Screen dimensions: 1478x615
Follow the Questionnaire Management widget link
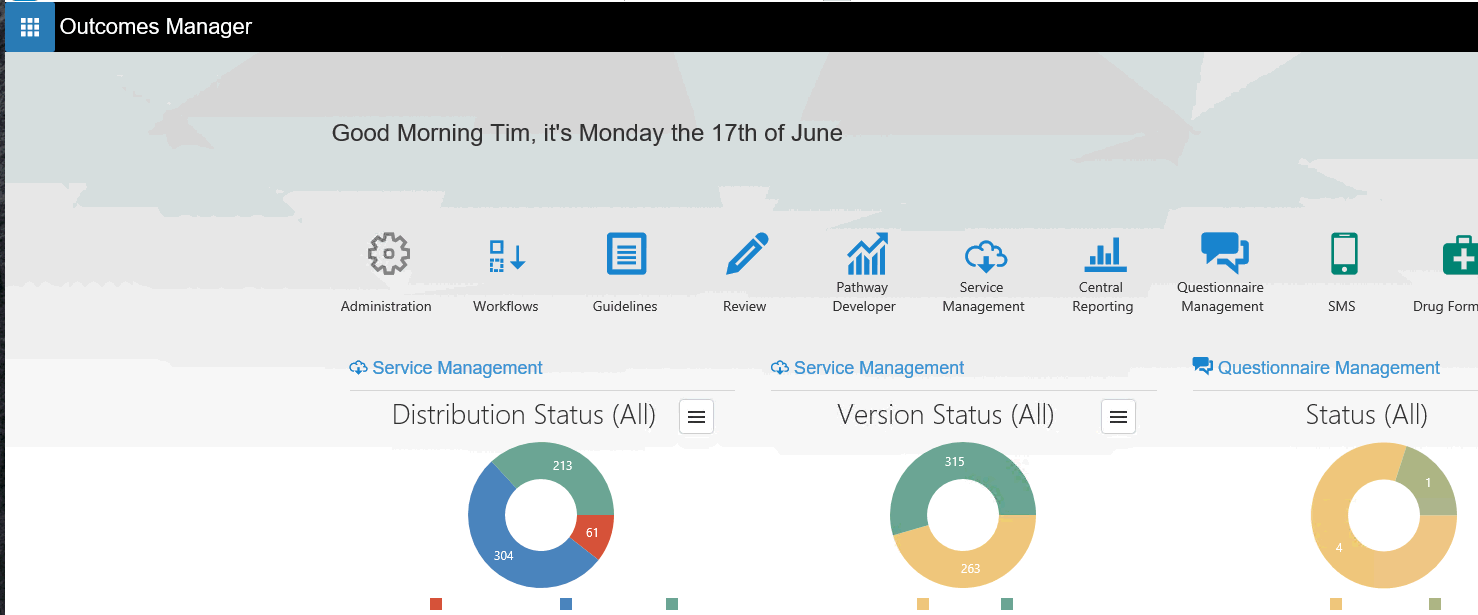1328,368
